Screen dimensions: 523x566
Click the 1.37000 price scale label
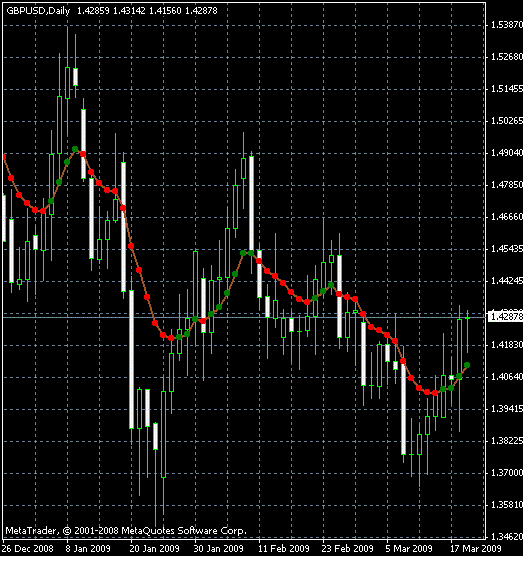pos(507,473)
